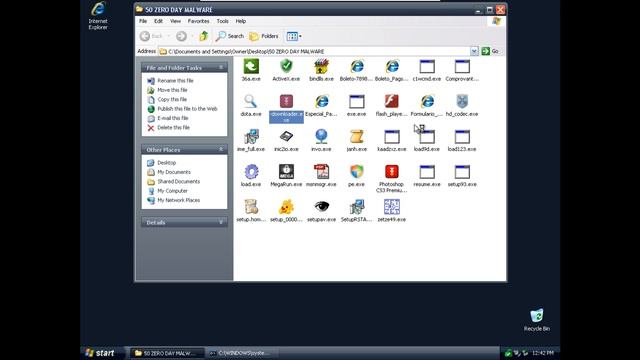Image resolution: width=640 pixels, height=360 pixels.
Task: Select the pe.exe Windows shield icon
Action: point(357,172)
